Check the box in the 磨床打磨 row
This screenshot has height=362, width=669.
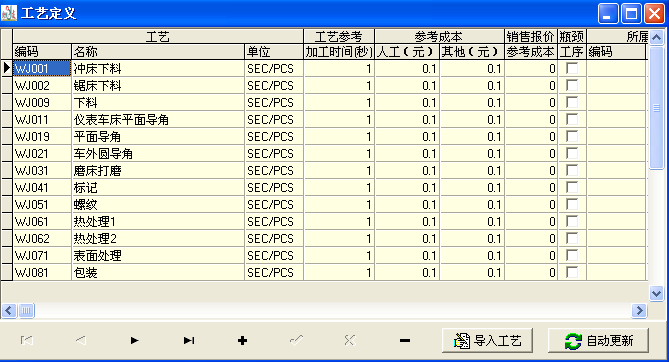click(572, 170)
